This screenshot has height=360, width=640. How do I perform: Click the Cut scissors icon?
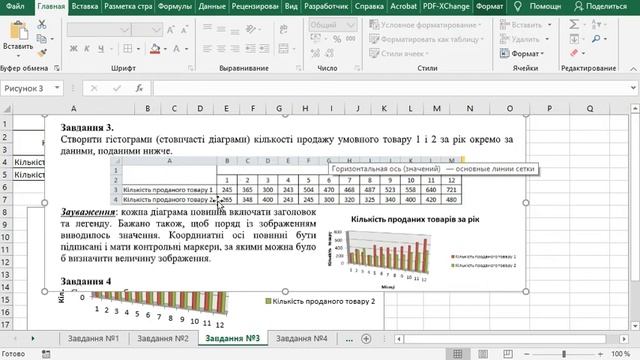pyautogui.click(x=42, y=24)
